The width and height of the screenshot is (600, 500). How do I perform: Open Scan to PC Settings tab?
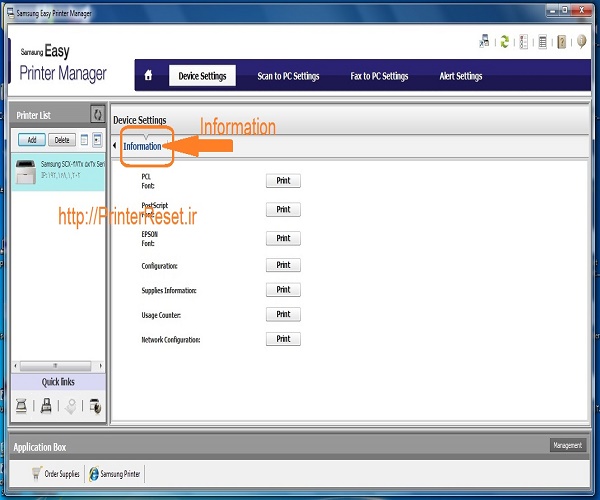pos(288,76)
